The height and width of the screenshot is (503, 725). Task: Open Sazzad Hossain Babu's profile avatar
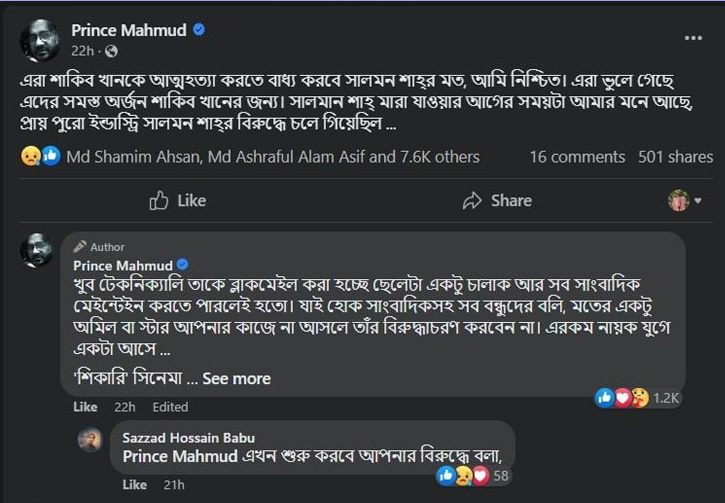point(90,440)
